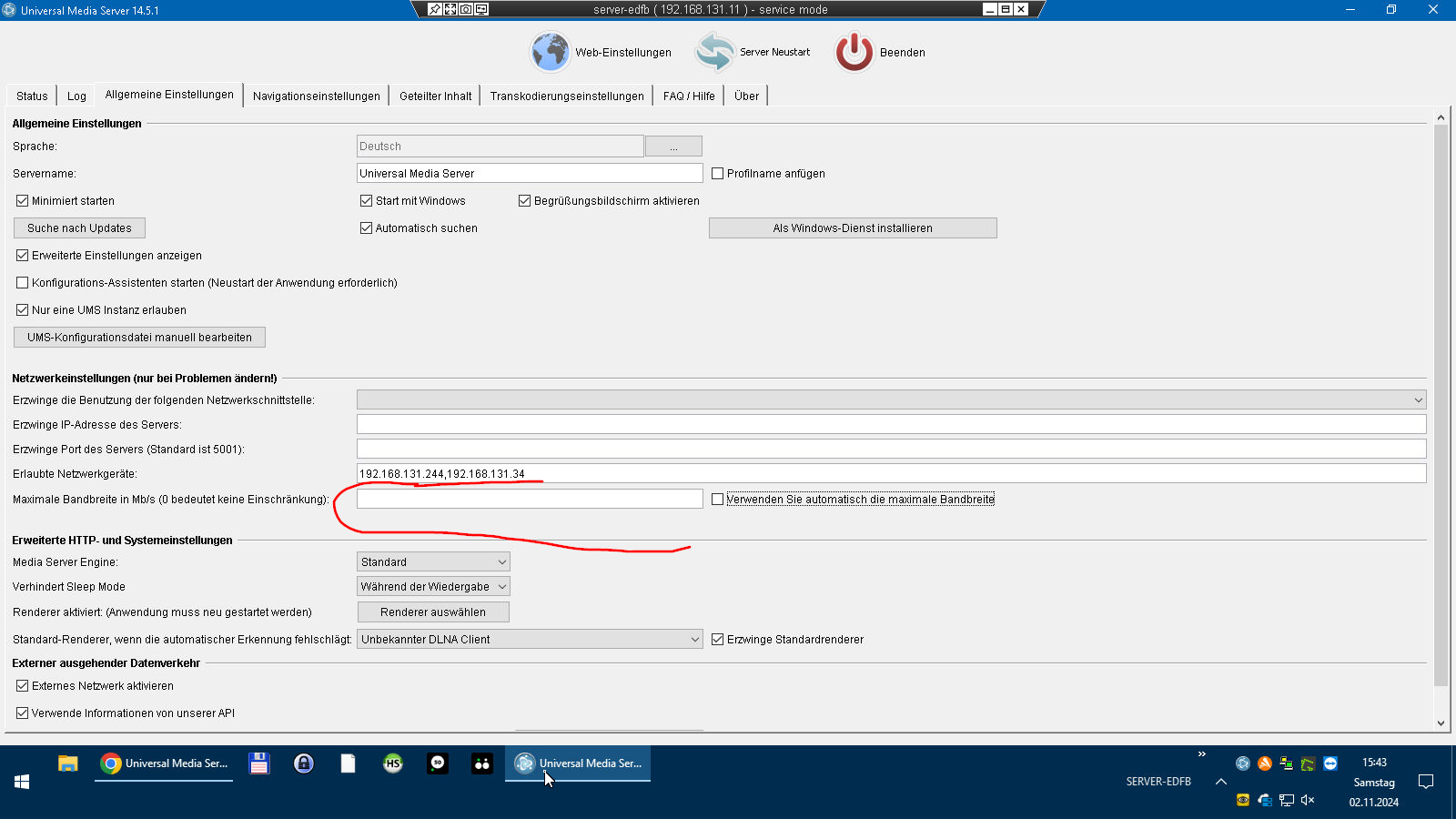
Task: Click the green dotted-shape tray icon
Action: (x=1308, y=763)
